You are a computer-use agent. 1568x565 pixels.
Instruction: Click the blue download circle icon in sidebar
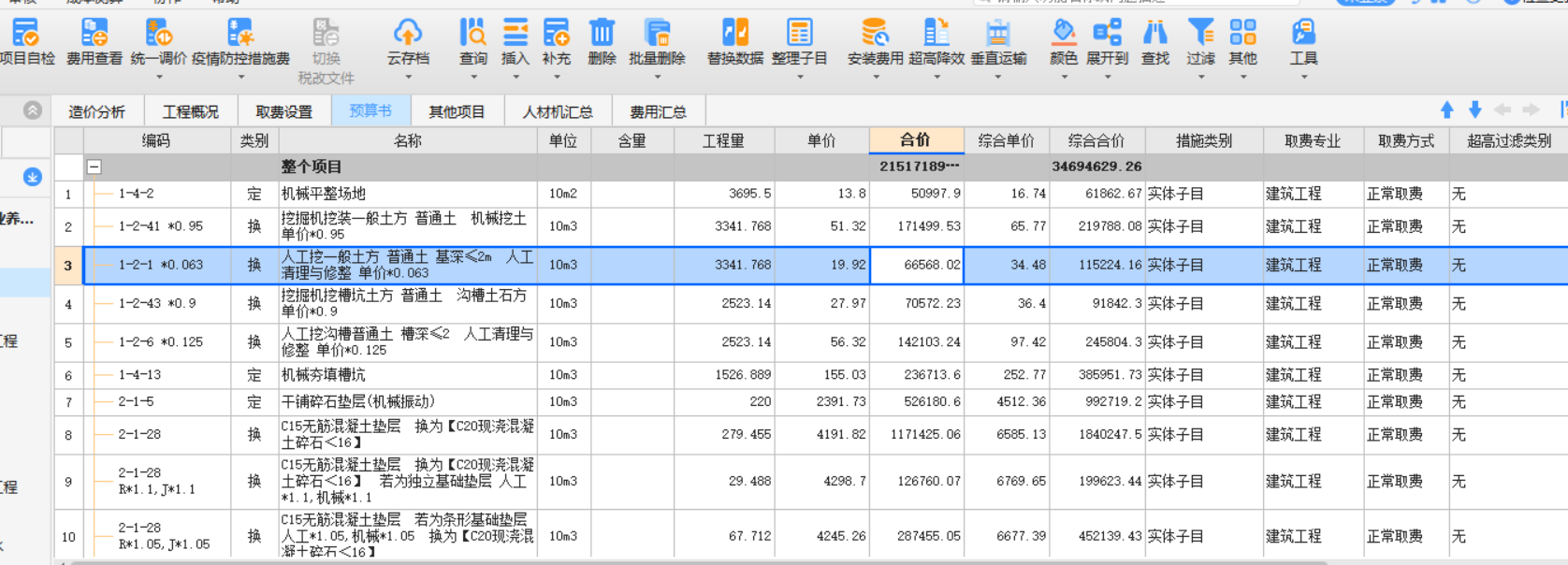32,177
